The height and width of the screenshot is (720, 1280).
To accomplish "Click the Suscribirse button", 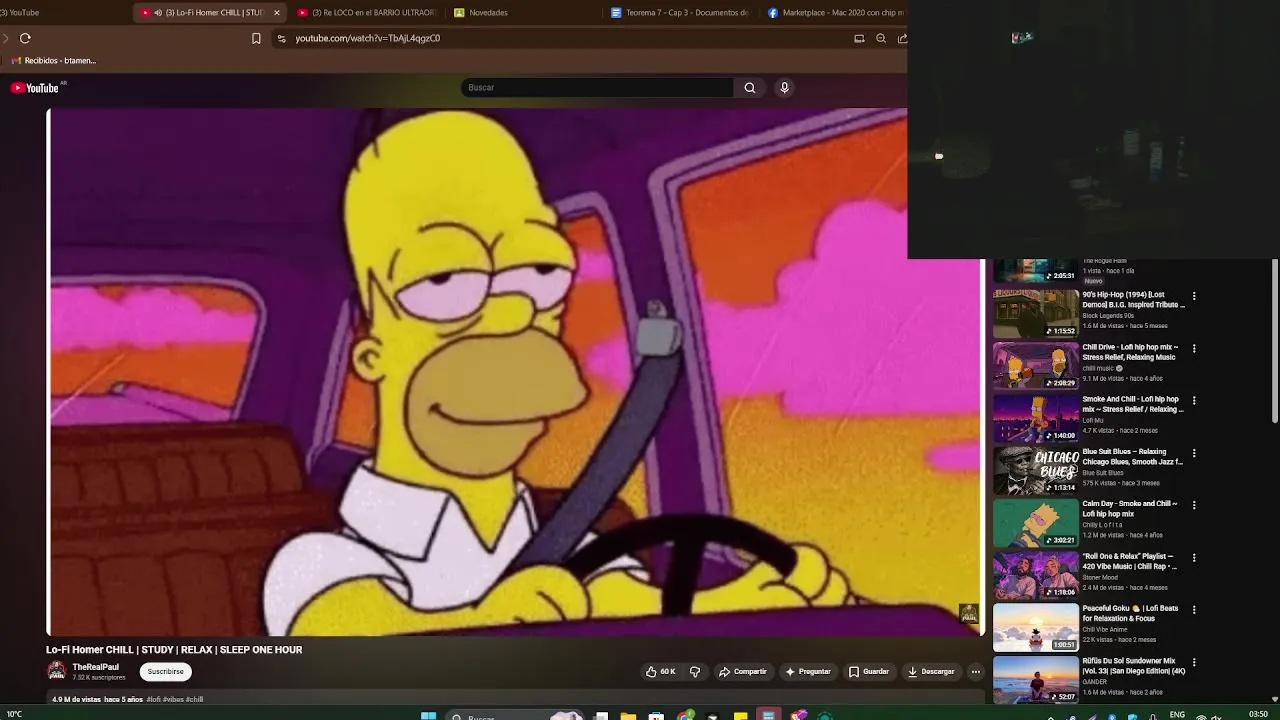I will [x=166, y=672].
